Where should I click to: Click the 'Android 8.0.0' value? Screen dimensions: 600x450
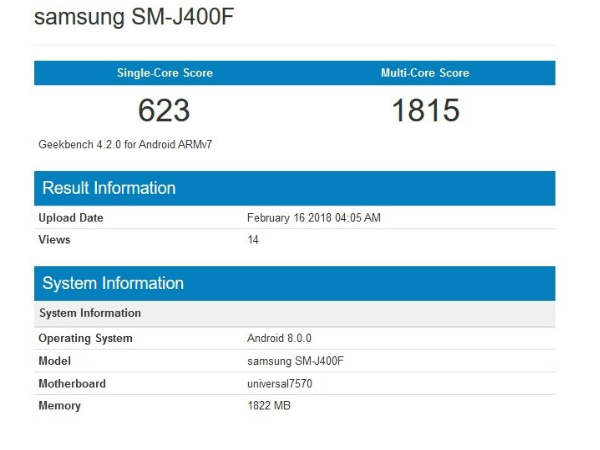(279, 338)
